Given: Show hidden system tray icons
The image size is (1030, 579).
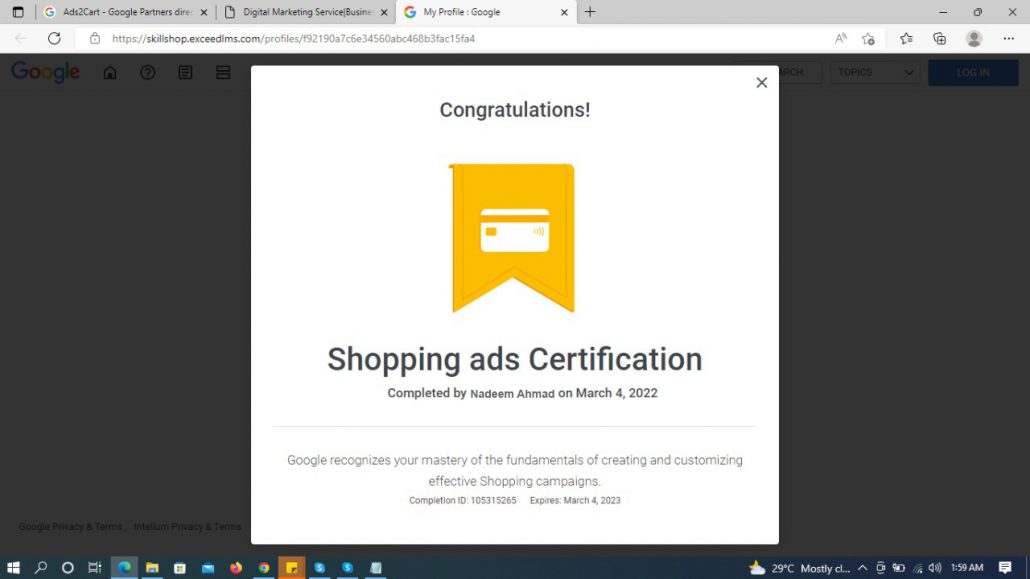Looking at the screenshot, I should [862, 568].
